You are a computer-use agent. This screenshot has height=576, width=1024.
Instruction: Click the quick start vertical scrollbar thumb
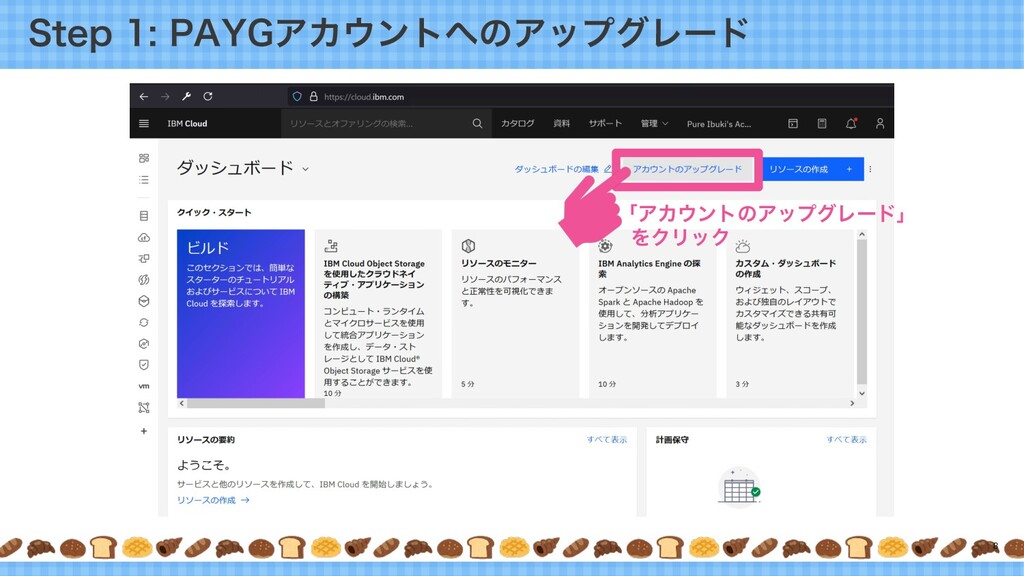(x=862, y=312)
